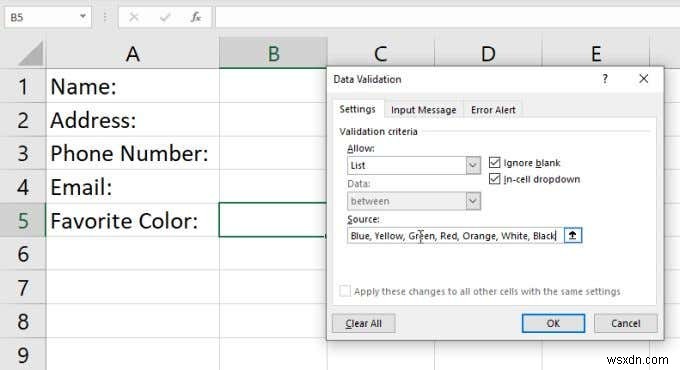Confirm entry with the checkmark formula bar icon
680x370 pixels.
pos(164,17)
